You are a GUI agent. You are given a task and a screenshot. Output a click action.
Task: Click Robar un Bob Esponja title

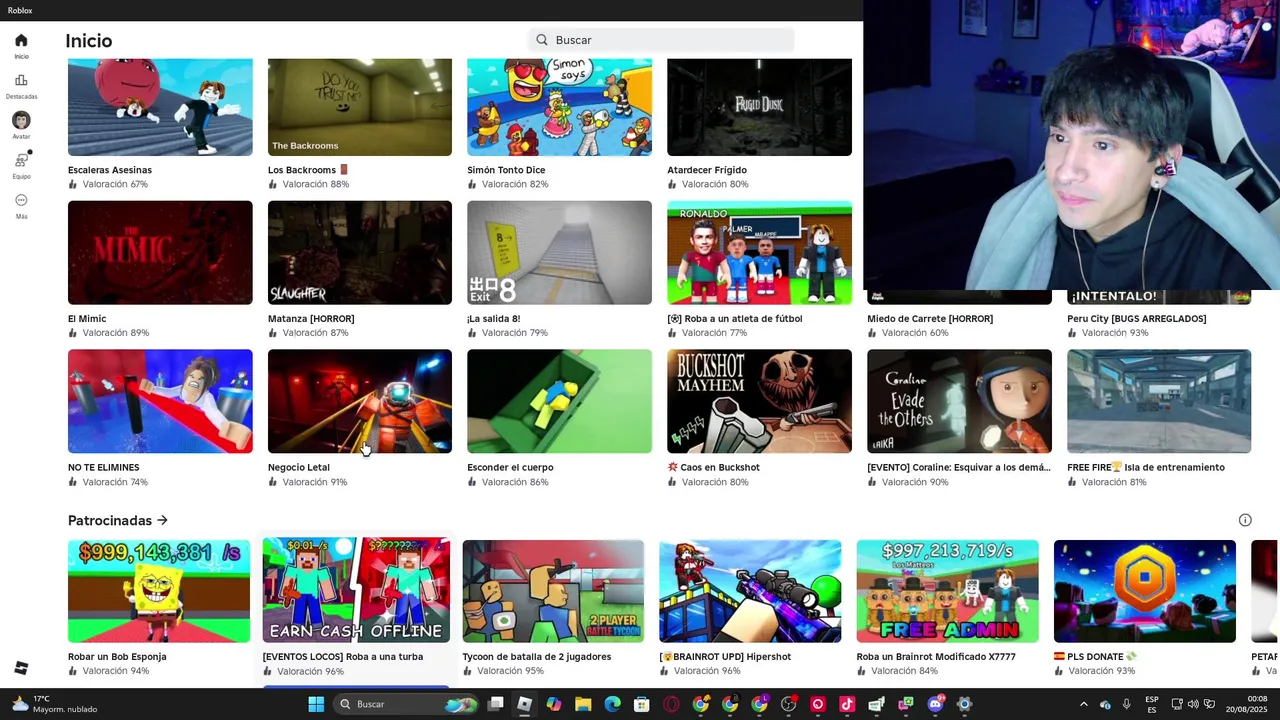pos(117,657)
